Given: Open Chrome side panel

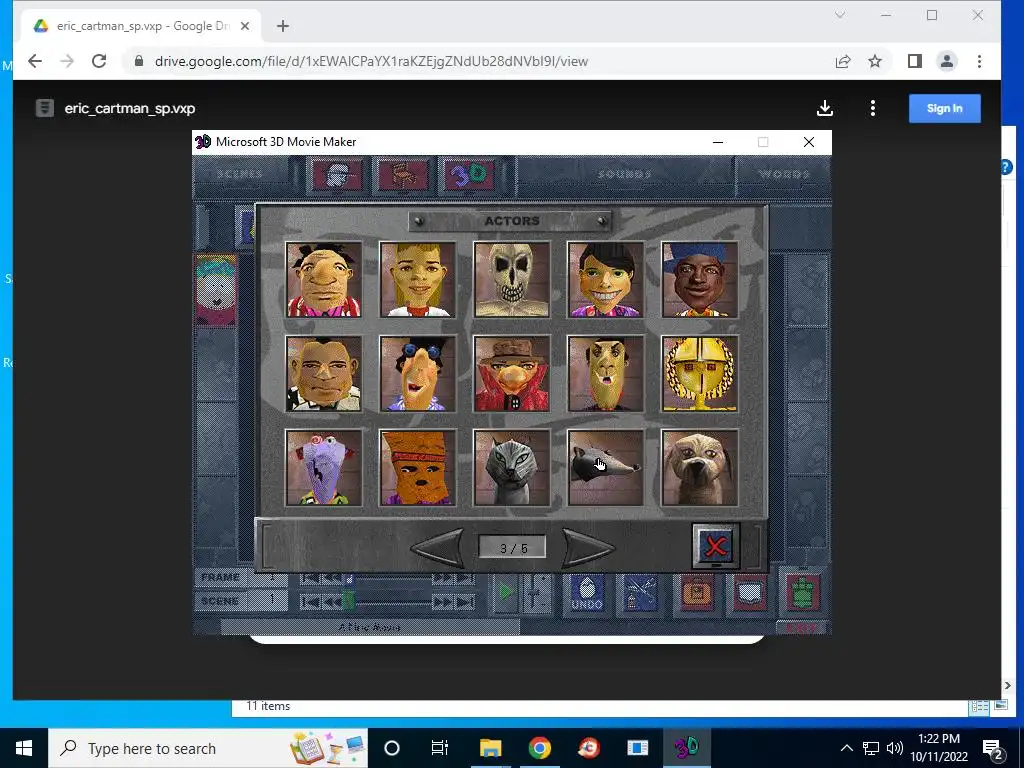Looking at the screenshot, I should click(914, 61).
